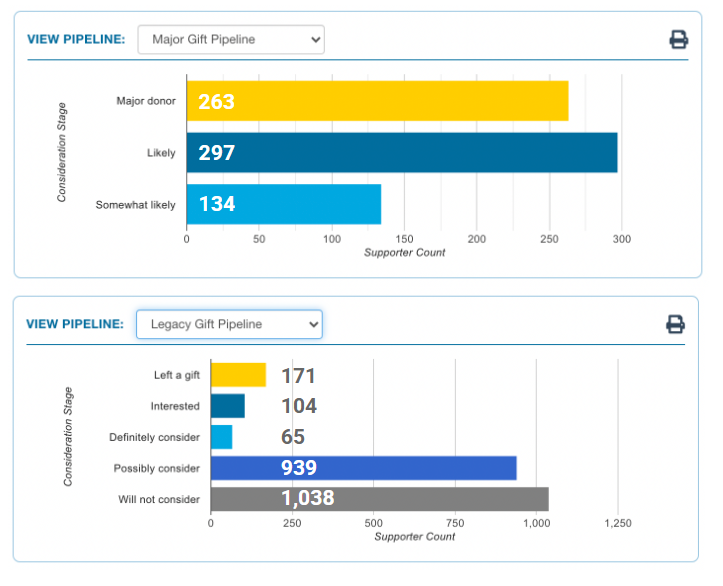
Task: Open the Major Gift Pipeline dropdown
Action: (231, 40)
